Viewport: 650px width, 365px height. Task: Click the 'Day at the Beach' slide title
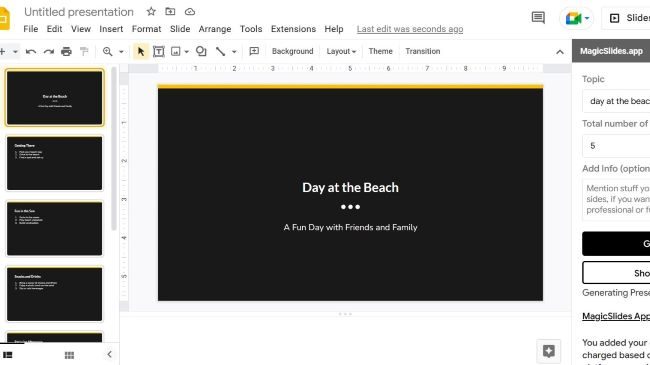350,187
